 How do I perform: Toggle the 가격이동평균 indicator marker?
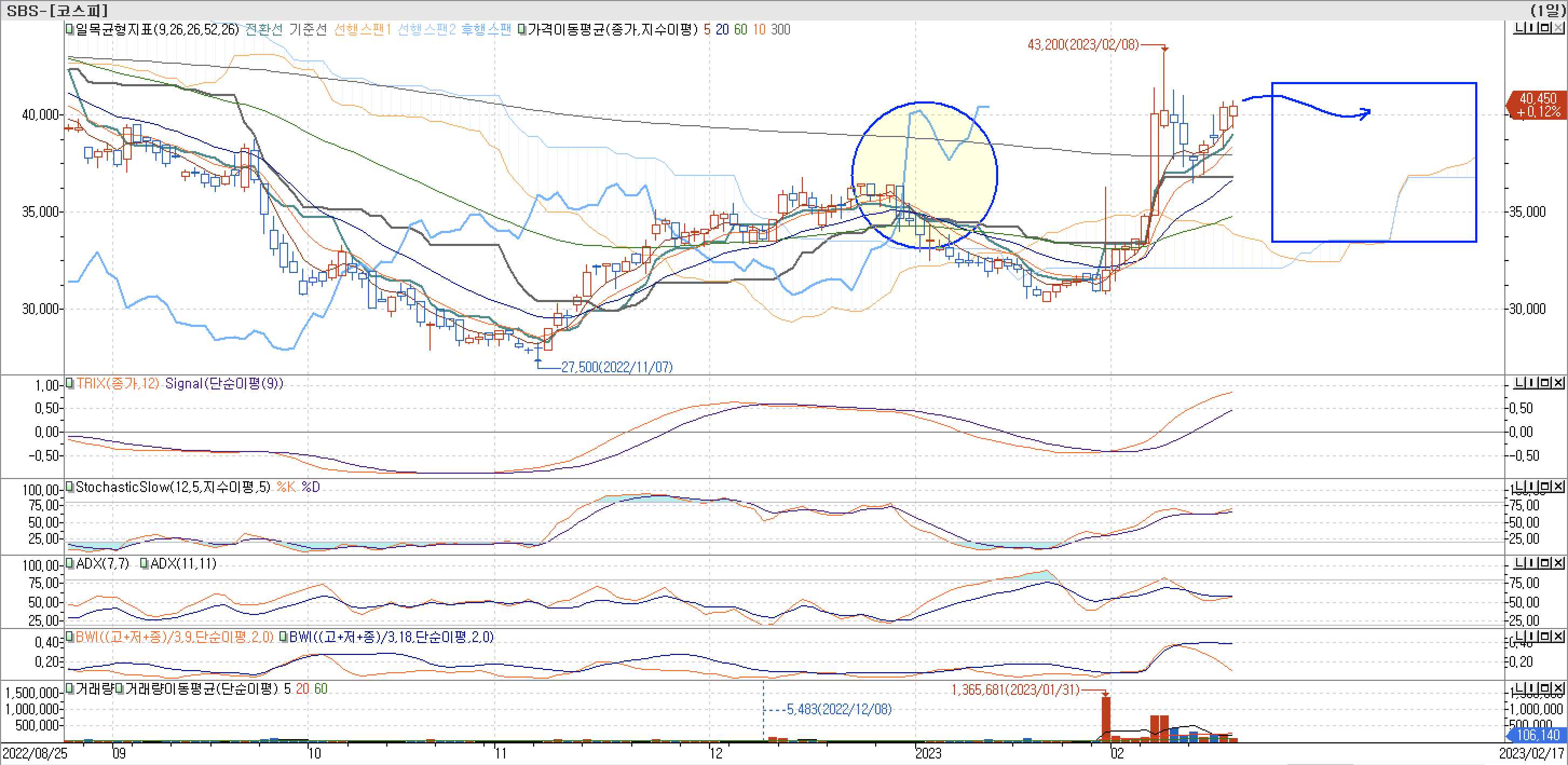(522, 29)
